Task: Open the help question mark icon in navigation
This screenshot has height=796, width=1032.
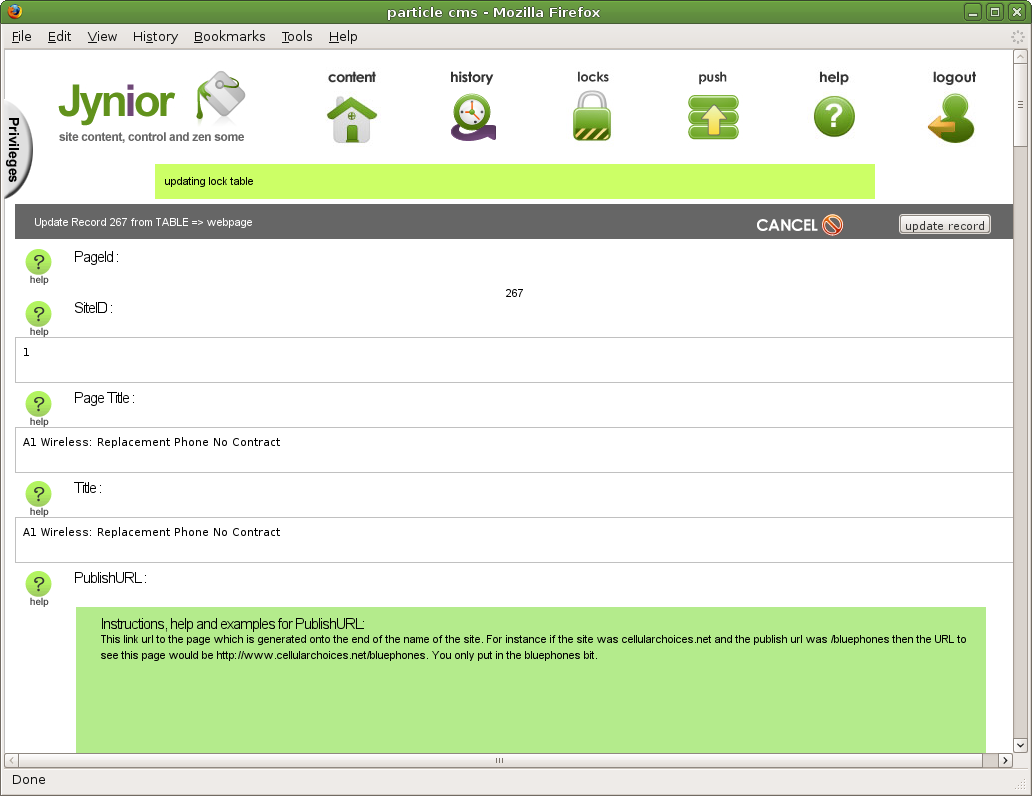Action: [834, 117]
